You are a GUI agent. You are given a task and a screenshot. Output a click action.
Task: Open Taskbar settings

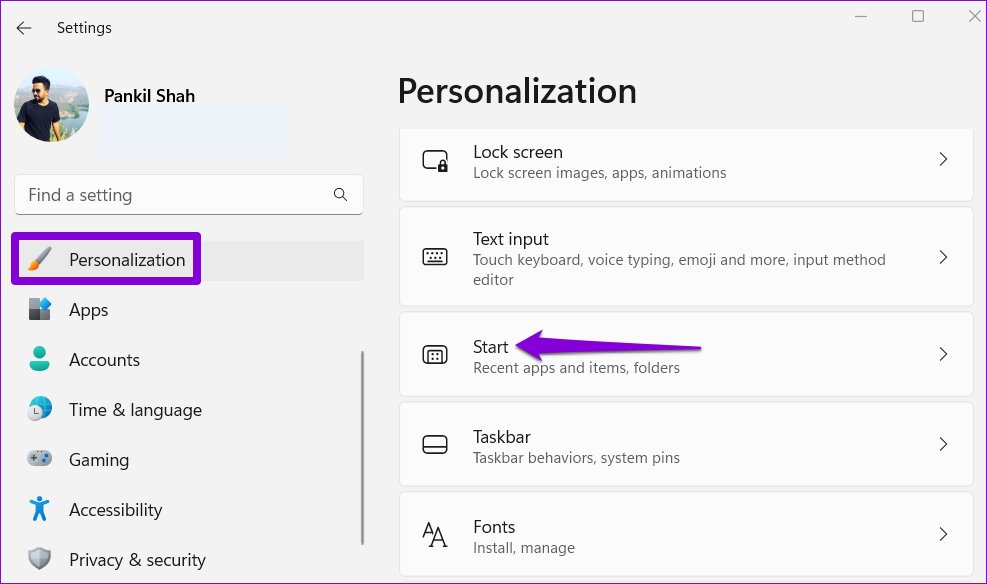tap(686, 444)
